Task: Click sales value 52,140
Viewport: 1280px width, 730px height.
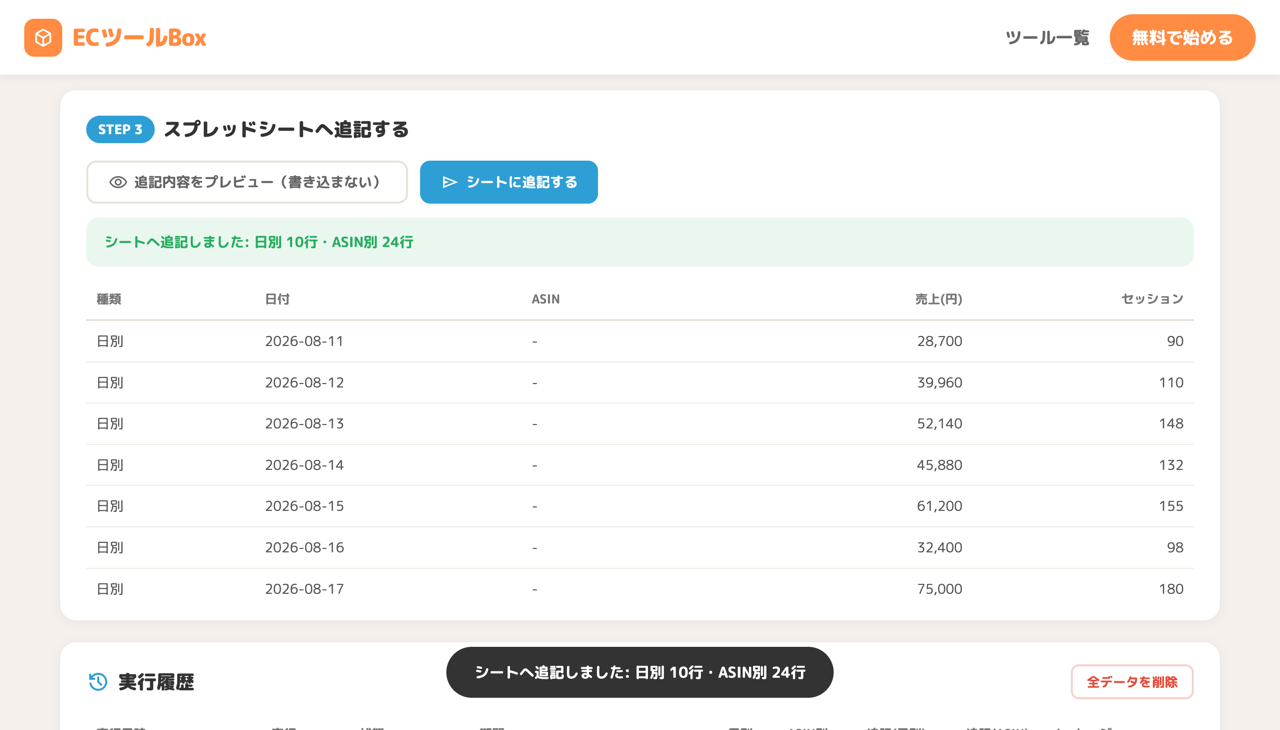Action: (939, 423)
